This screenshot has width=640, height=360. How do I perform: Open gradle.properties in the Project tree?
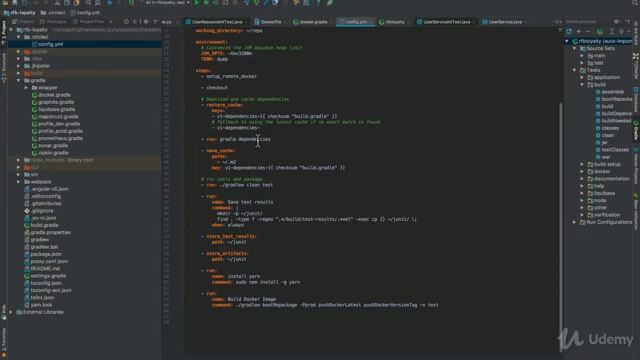pyautogui.click(x=51, y=232)
